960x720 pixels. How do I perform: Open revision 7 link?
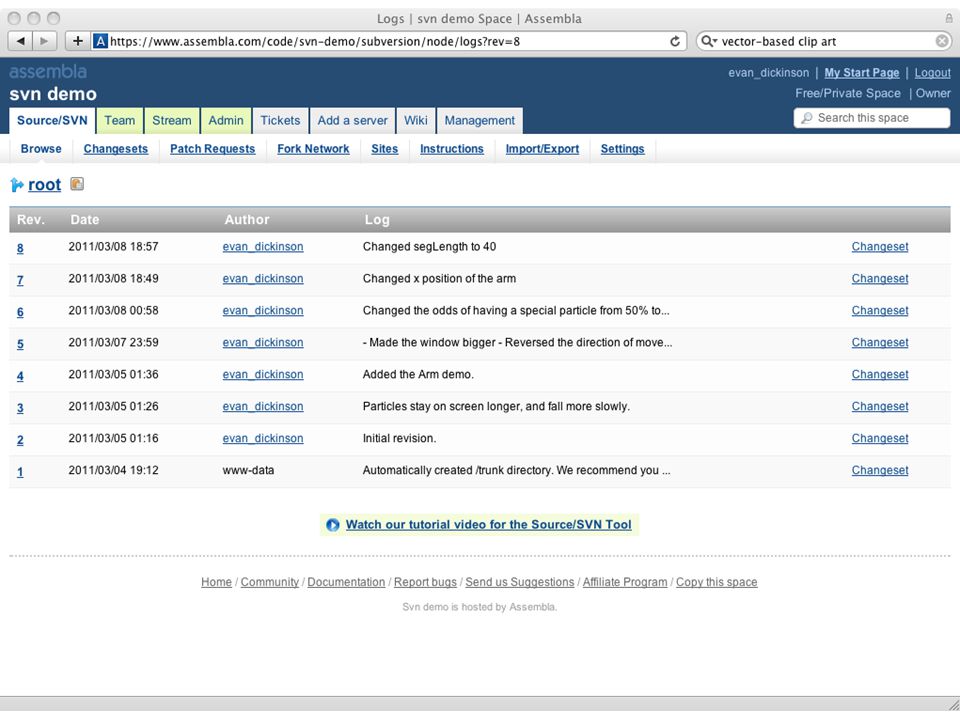tap(20, 280)
